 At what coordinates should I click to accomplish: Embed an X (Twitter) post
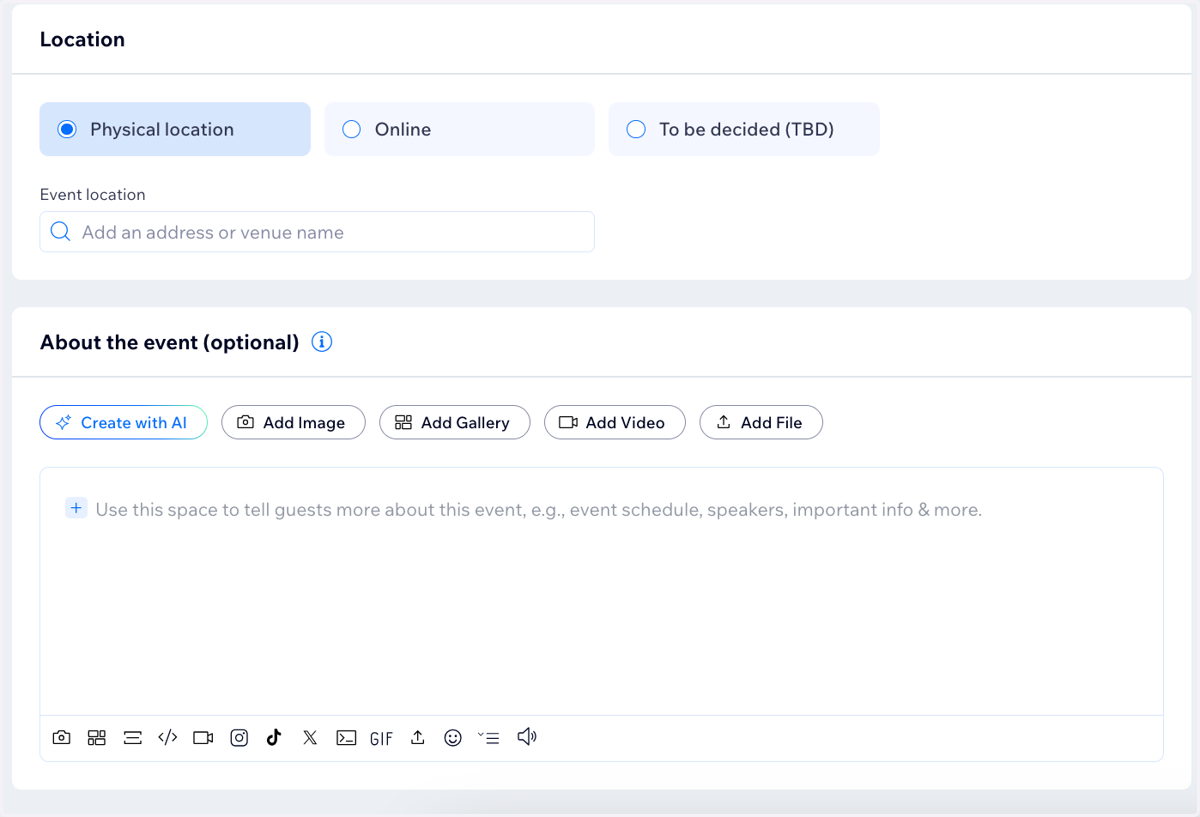click(310, 738)
